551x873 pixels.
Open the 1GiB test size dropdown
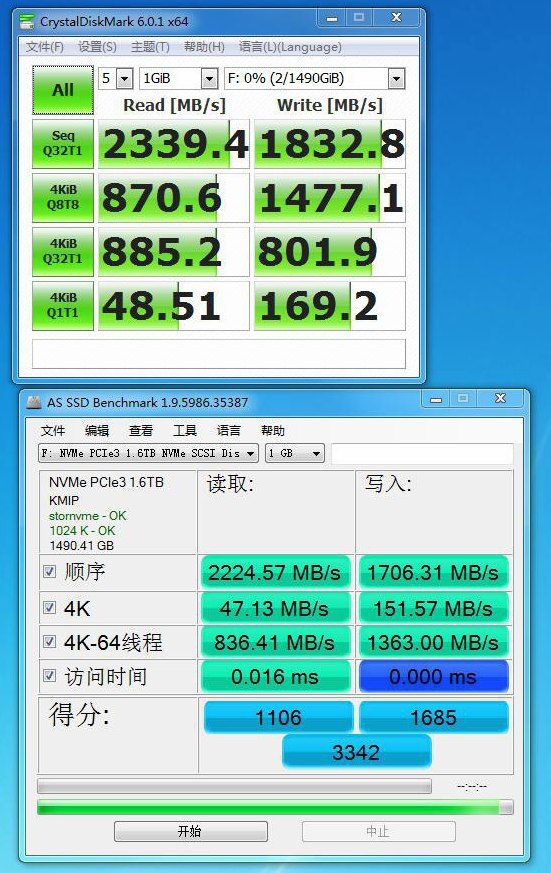(x=178, y=79)
